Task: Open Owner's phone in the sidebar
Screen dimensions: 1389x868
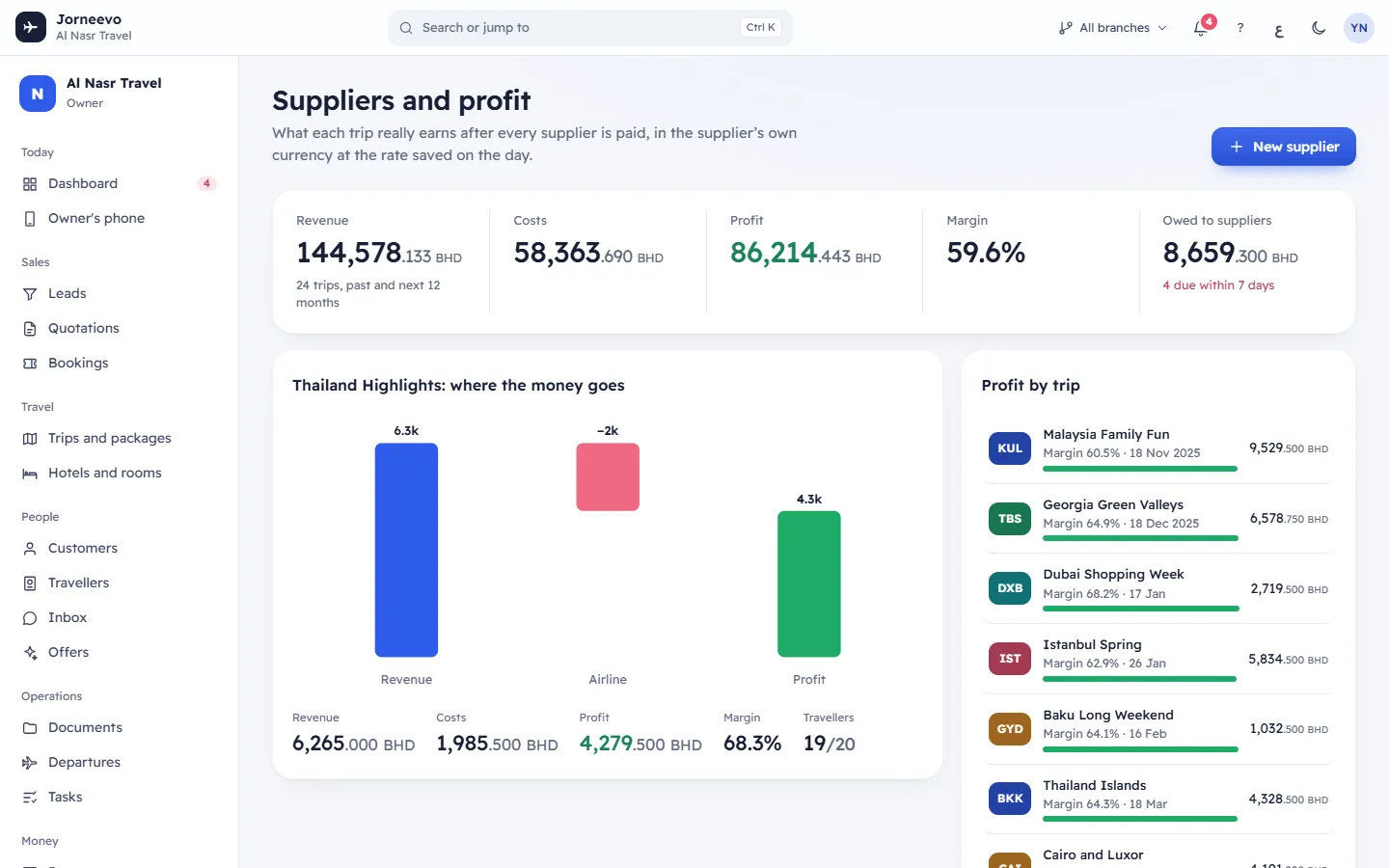Action: click(x=119, y=218)
